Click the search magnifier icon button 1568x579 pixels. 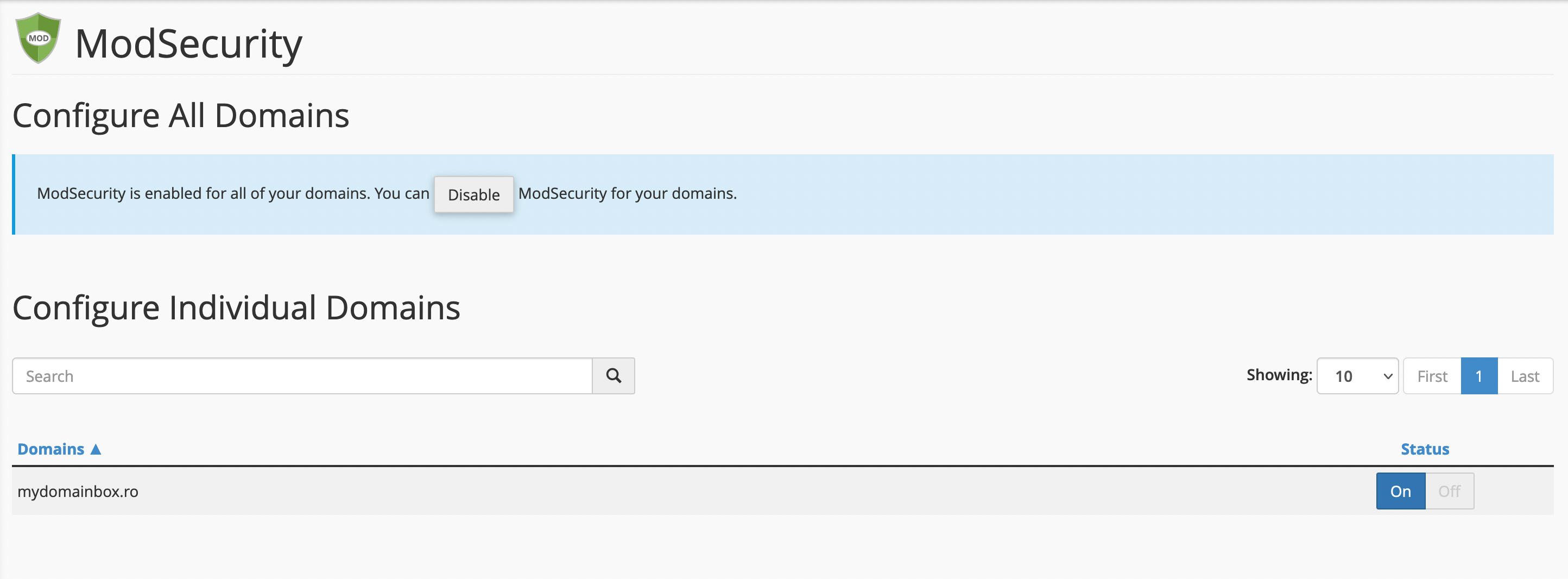tap(614, 376)
